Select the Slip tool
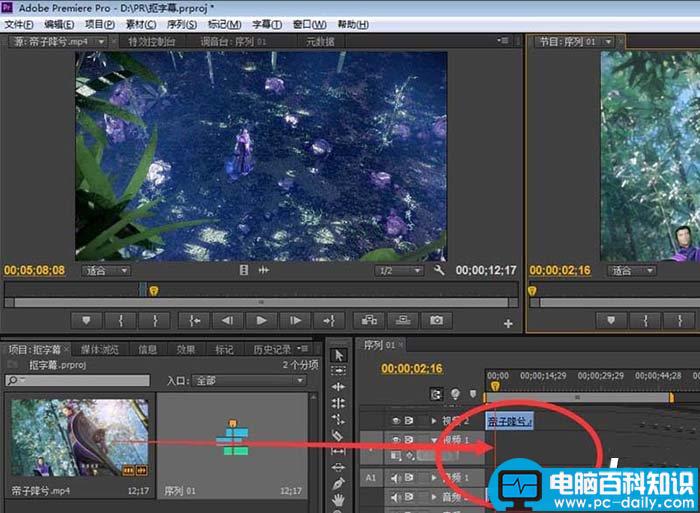 coord(338,451)
